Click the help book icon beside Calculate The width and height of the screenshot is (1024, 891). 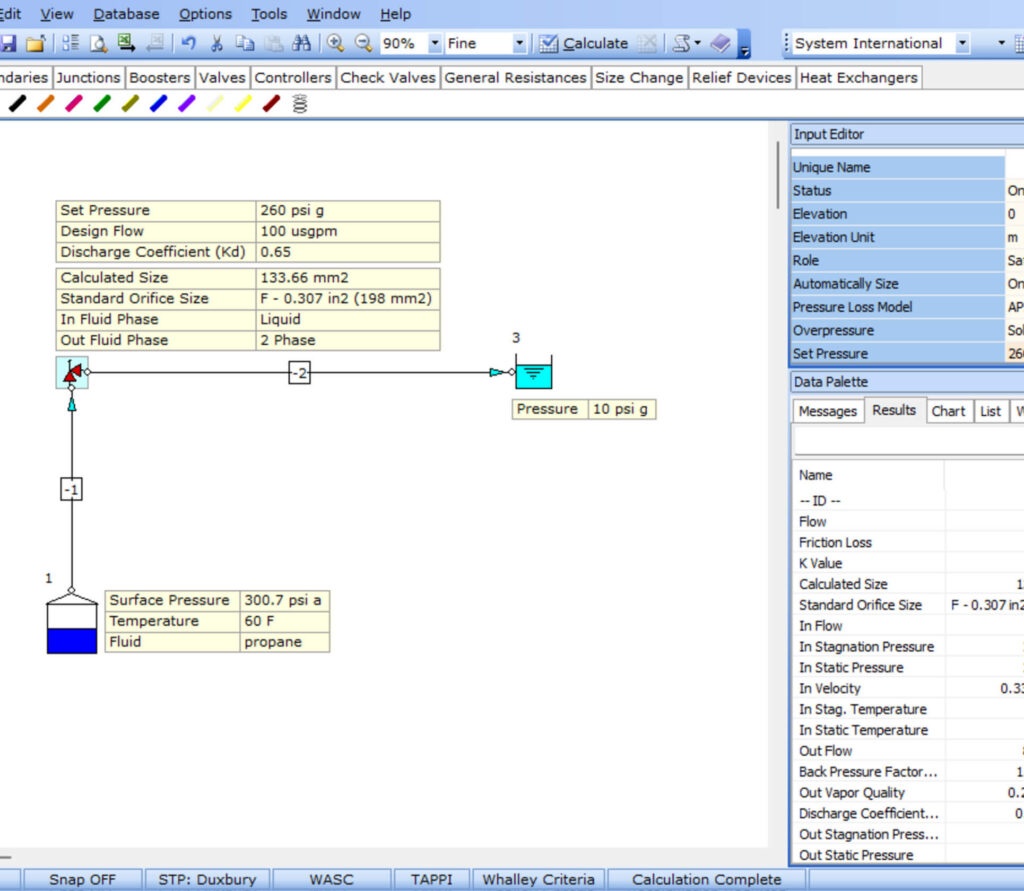point(722,43)
